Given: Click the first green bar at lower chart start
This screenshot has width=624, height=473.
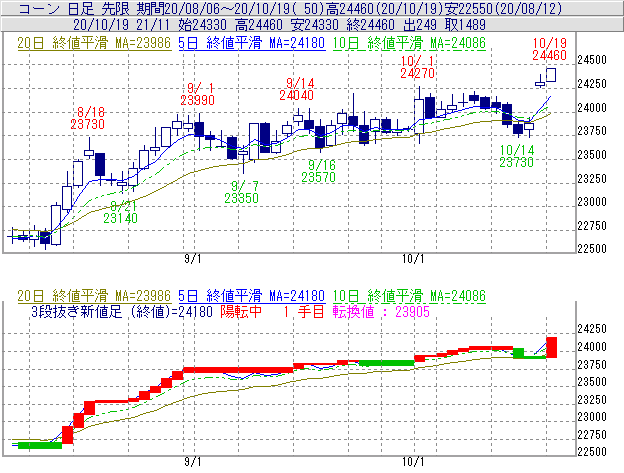Looking at the screenshot, I should pos(40,445).
